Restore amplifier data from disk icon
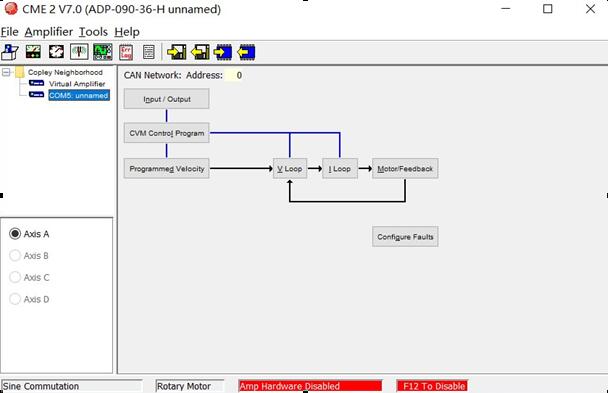The width and height of the screenshot is (608, 393). [200, 52]
